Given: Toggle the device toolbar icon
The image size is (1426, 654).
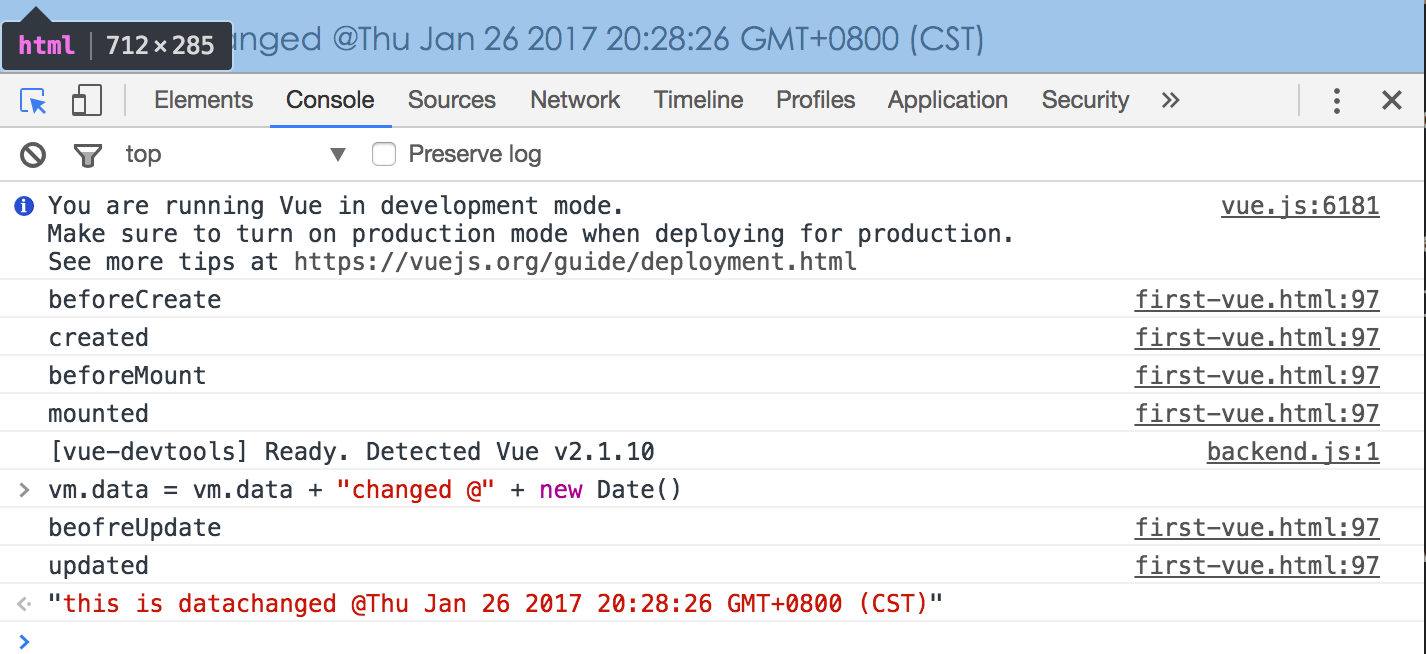Looking at the screenshot, I should 87,101.
